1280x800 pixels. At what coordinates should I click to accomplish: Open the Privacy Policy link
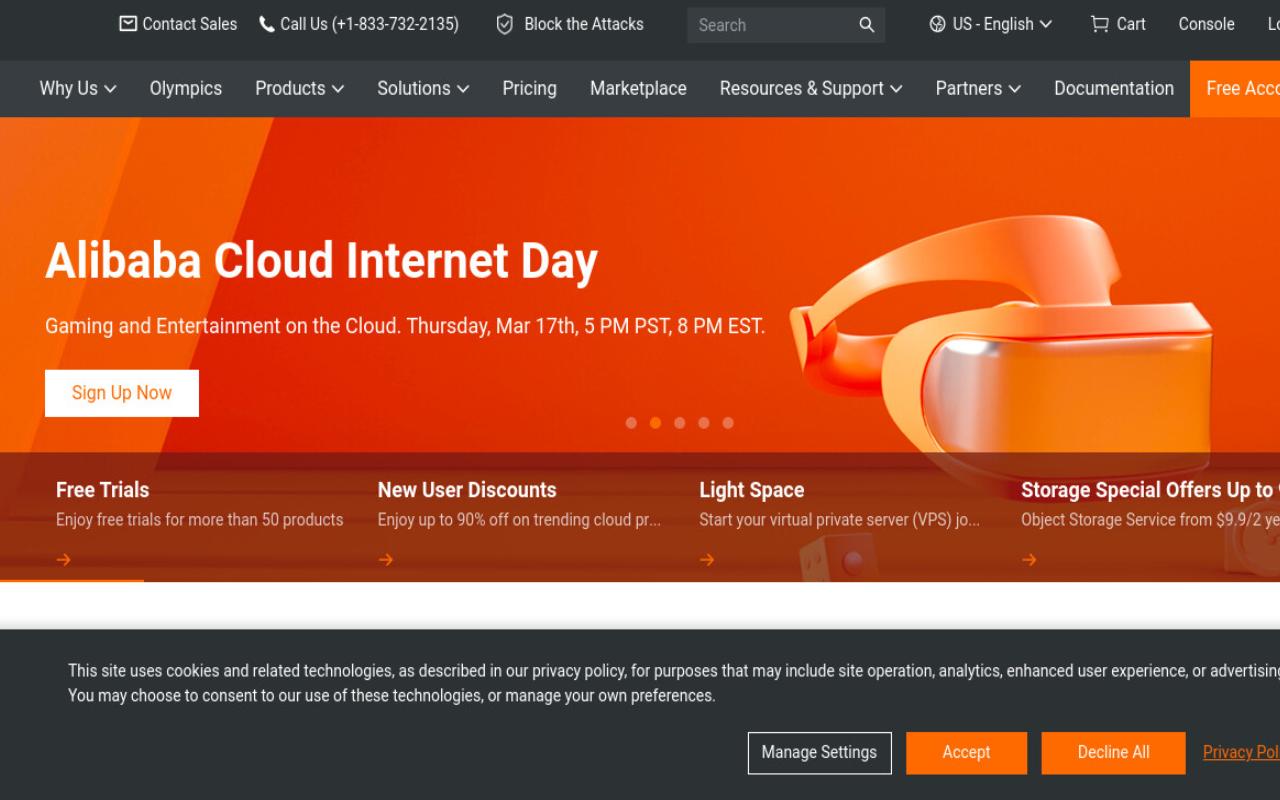pos(1241,752)
